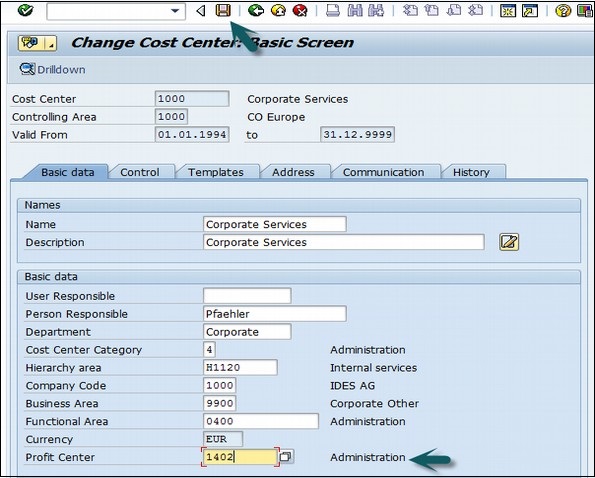The height and width of the screenshot is (478, 595).
Task: Click the Controlling Area field 1000
Action: point(171,116)
